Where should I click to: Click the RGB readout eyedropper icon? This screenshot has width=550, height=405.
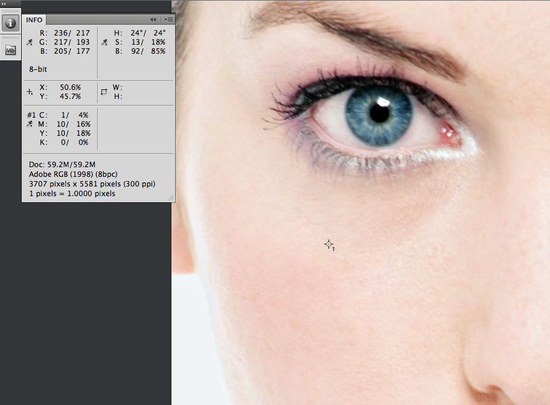click(30, 42)
